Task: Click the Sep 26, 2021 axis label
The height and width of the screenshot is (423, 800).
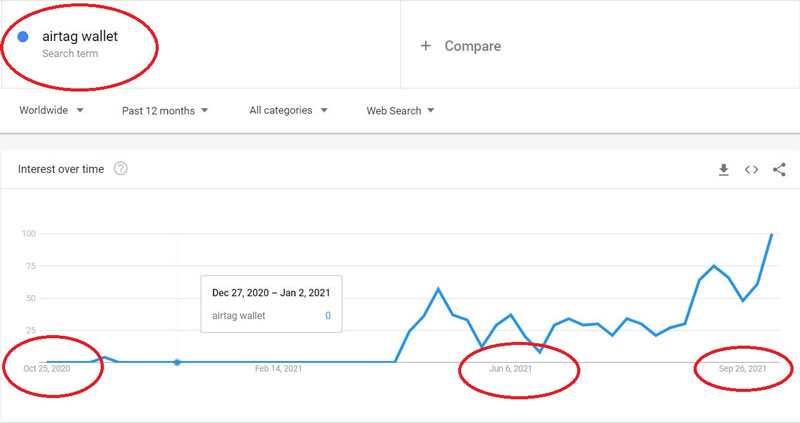Action: pos(743,369)
